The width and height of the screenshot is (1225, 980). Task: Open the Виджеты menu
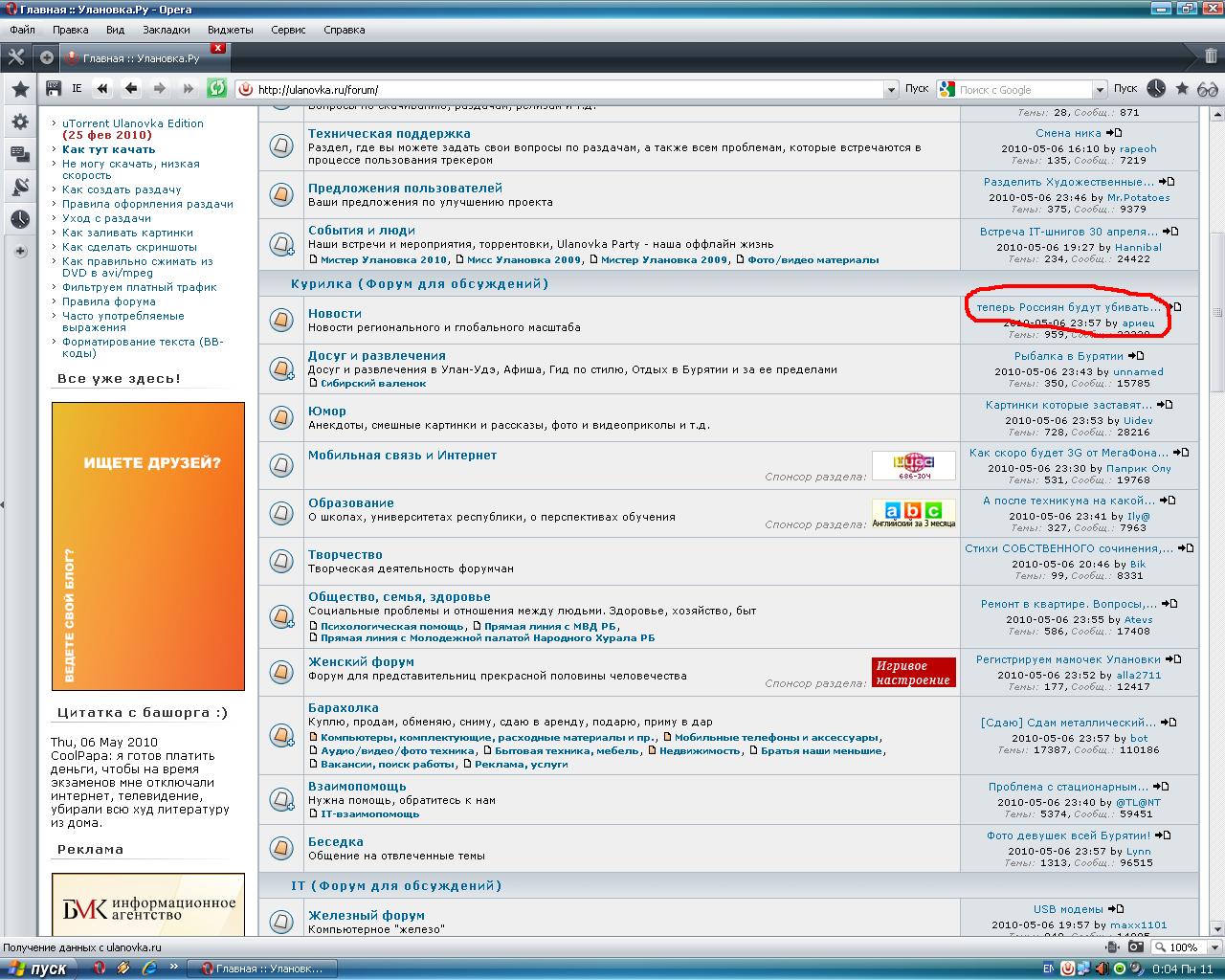(230, 30)
